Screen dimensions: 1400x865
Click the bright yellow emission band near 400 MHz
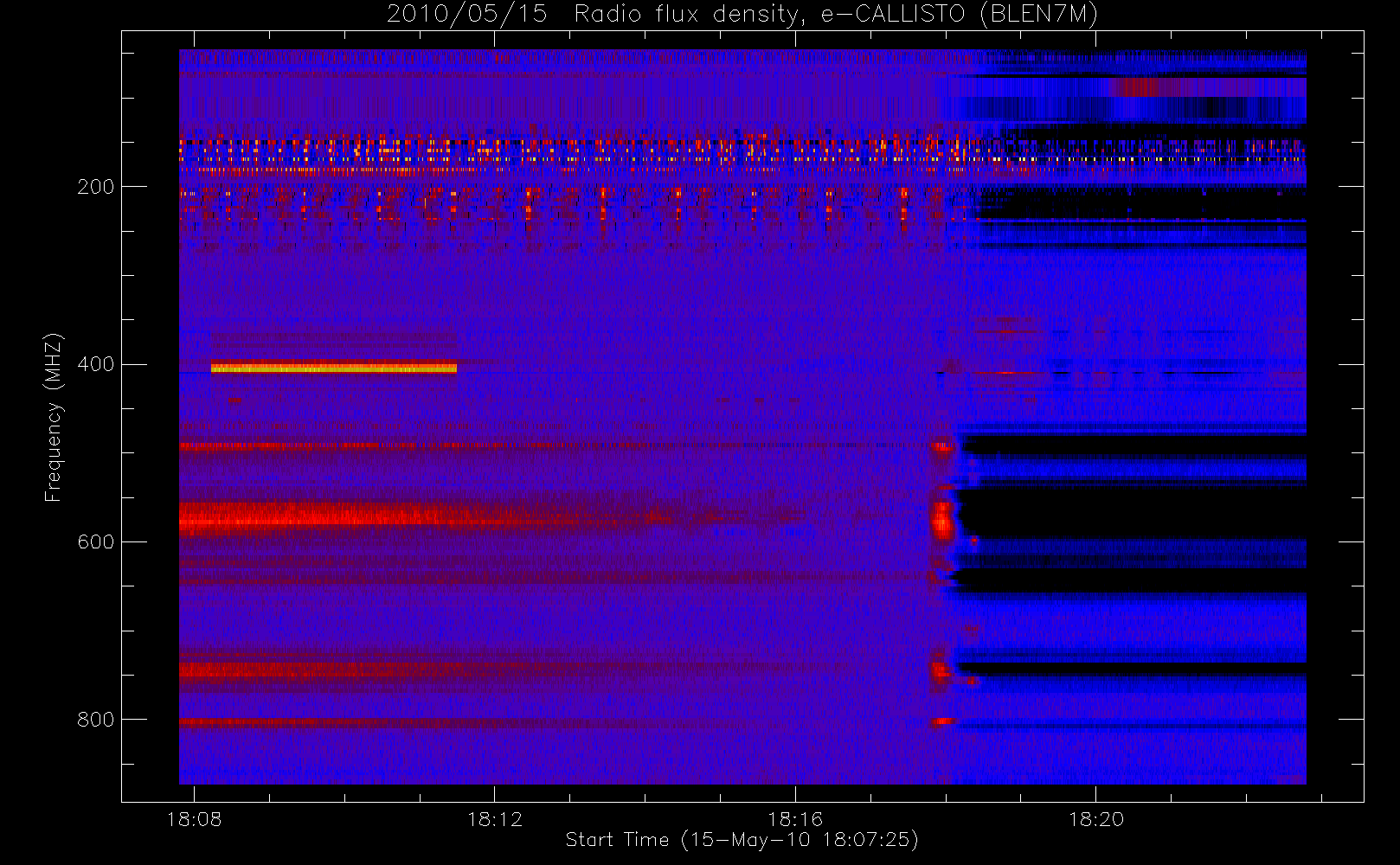[334, 368]
